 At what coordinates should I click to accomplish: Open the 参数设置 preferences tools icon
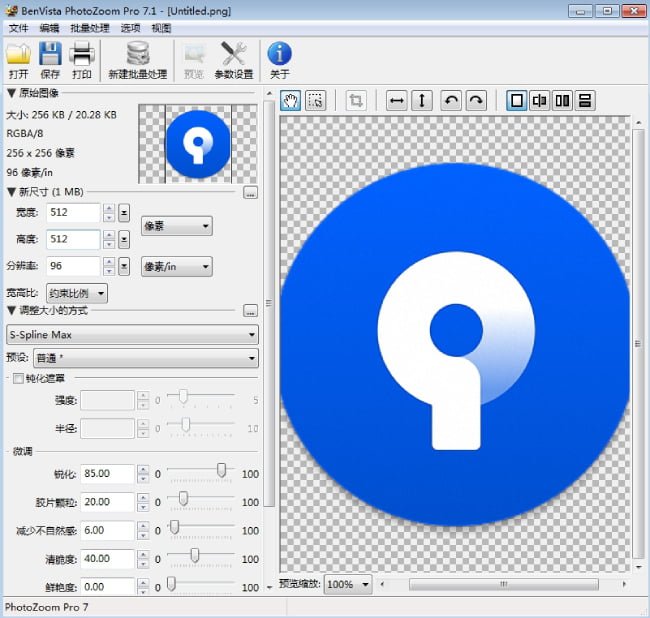233,60
